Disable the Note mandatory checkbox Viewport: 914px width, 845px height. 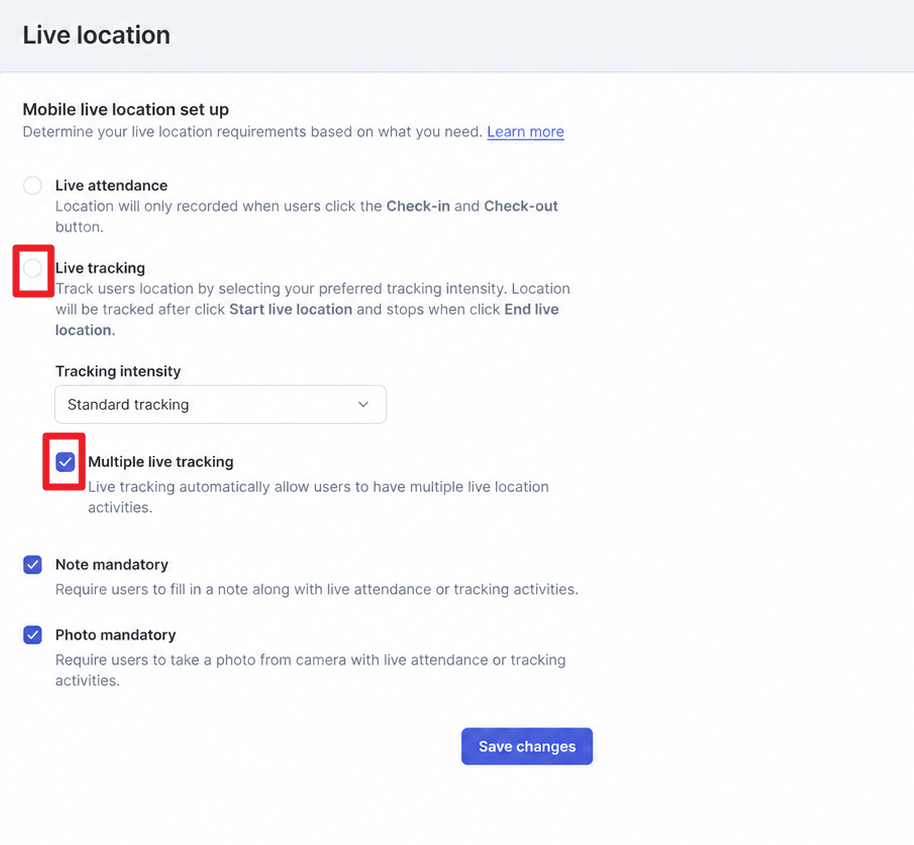[32, 565]
